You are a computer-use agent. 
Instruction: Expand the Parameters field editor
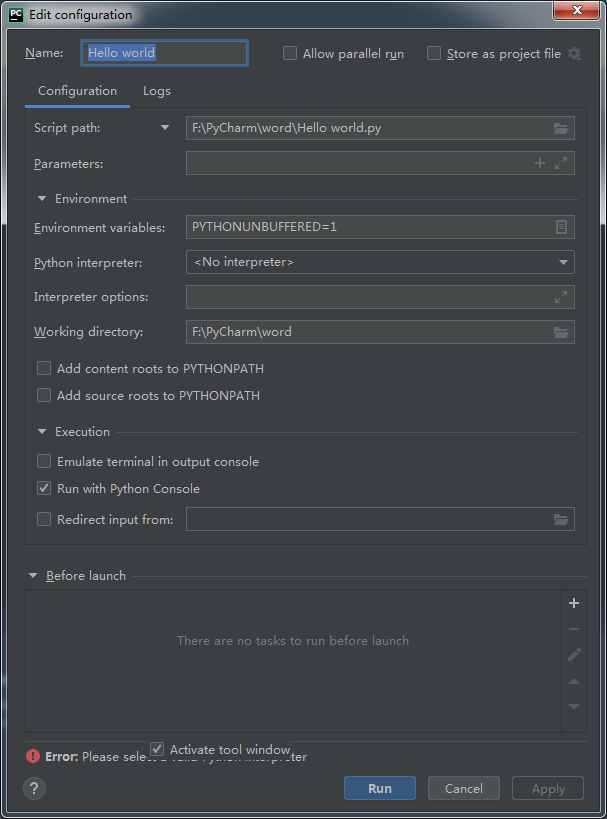pos(561,163)
